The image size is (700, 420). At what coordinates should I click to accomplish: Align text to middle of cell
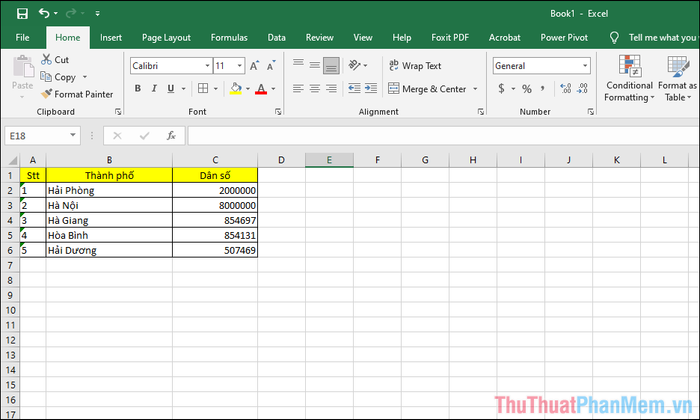315,65
